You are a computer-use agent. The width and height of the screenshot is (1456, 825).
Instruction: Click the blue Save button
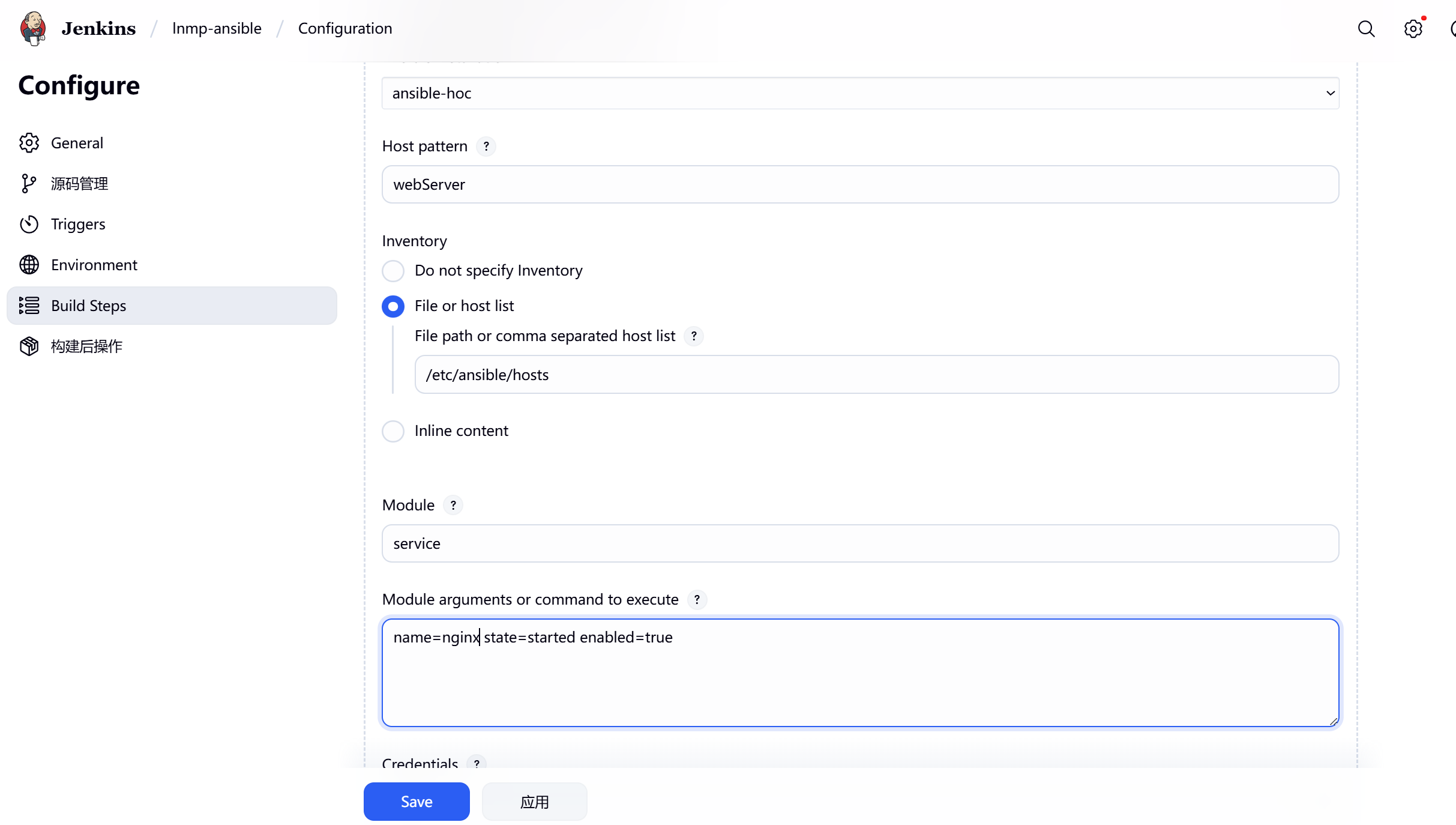[x=417, y=802]
